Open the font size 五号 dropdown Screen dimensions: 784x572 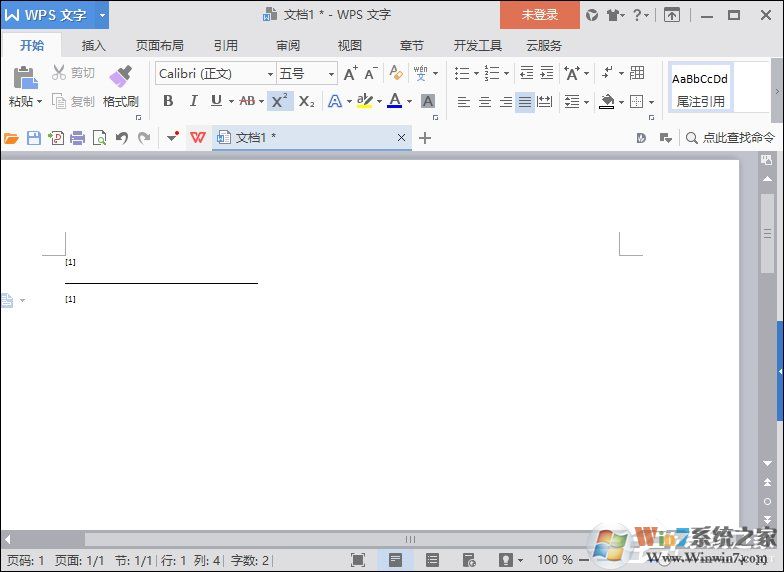(331, 74)
